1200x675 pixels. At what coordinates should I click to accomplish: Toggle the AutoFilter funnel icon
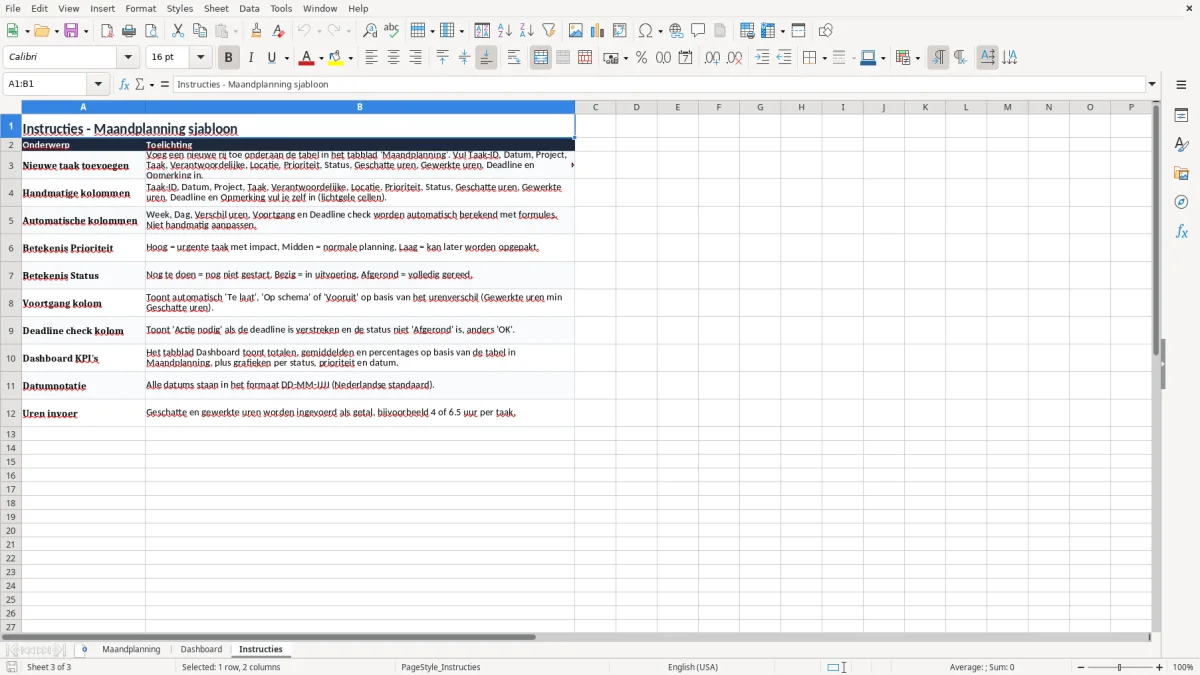coord(549,31)
